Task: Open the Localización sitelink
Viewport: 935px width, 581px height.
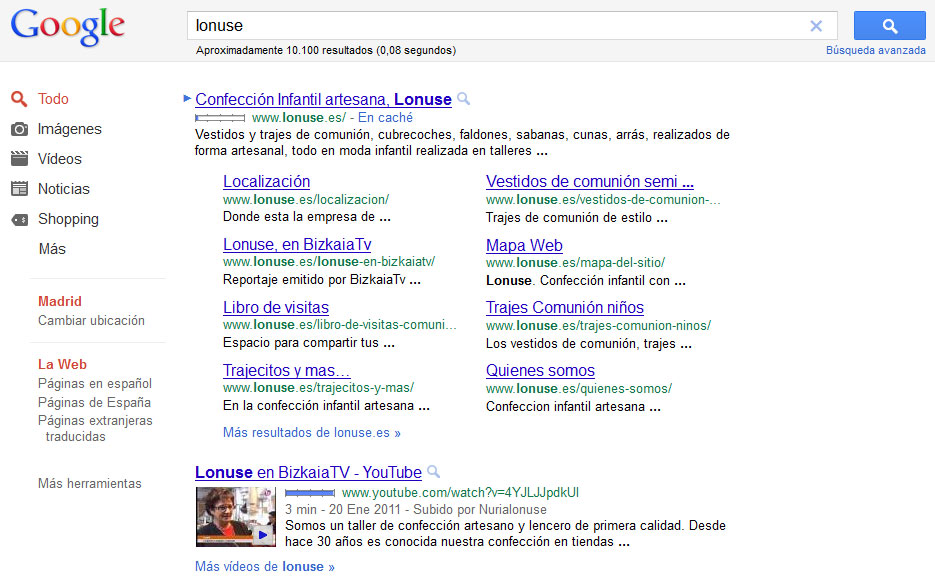Action: coord(267,181)
